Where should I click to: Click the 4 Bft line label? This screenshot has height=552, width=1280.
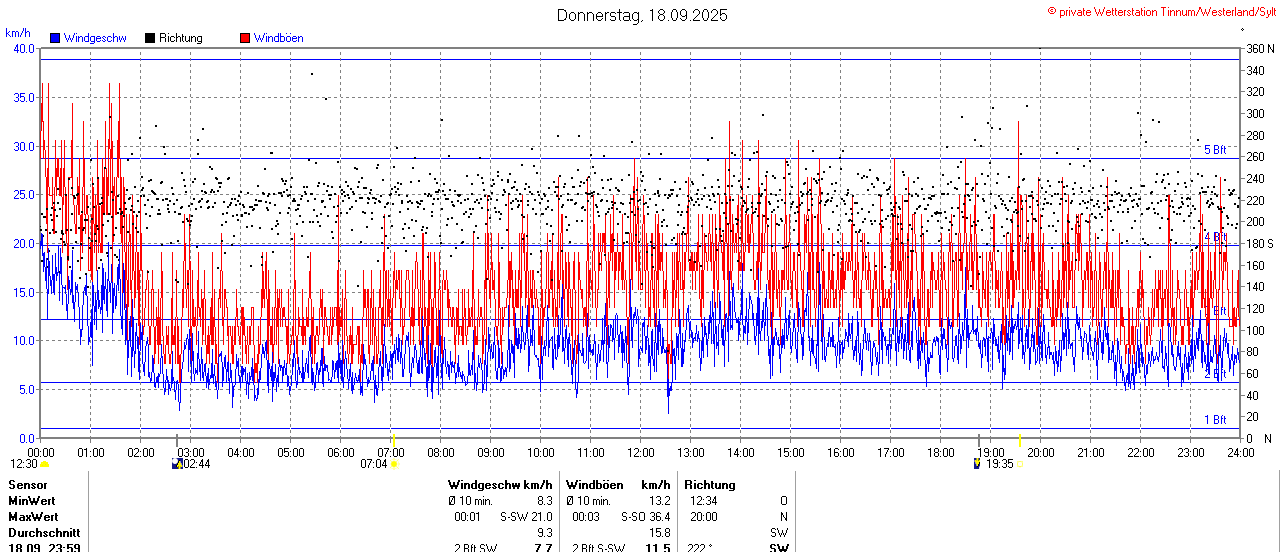click(1215, 237)
